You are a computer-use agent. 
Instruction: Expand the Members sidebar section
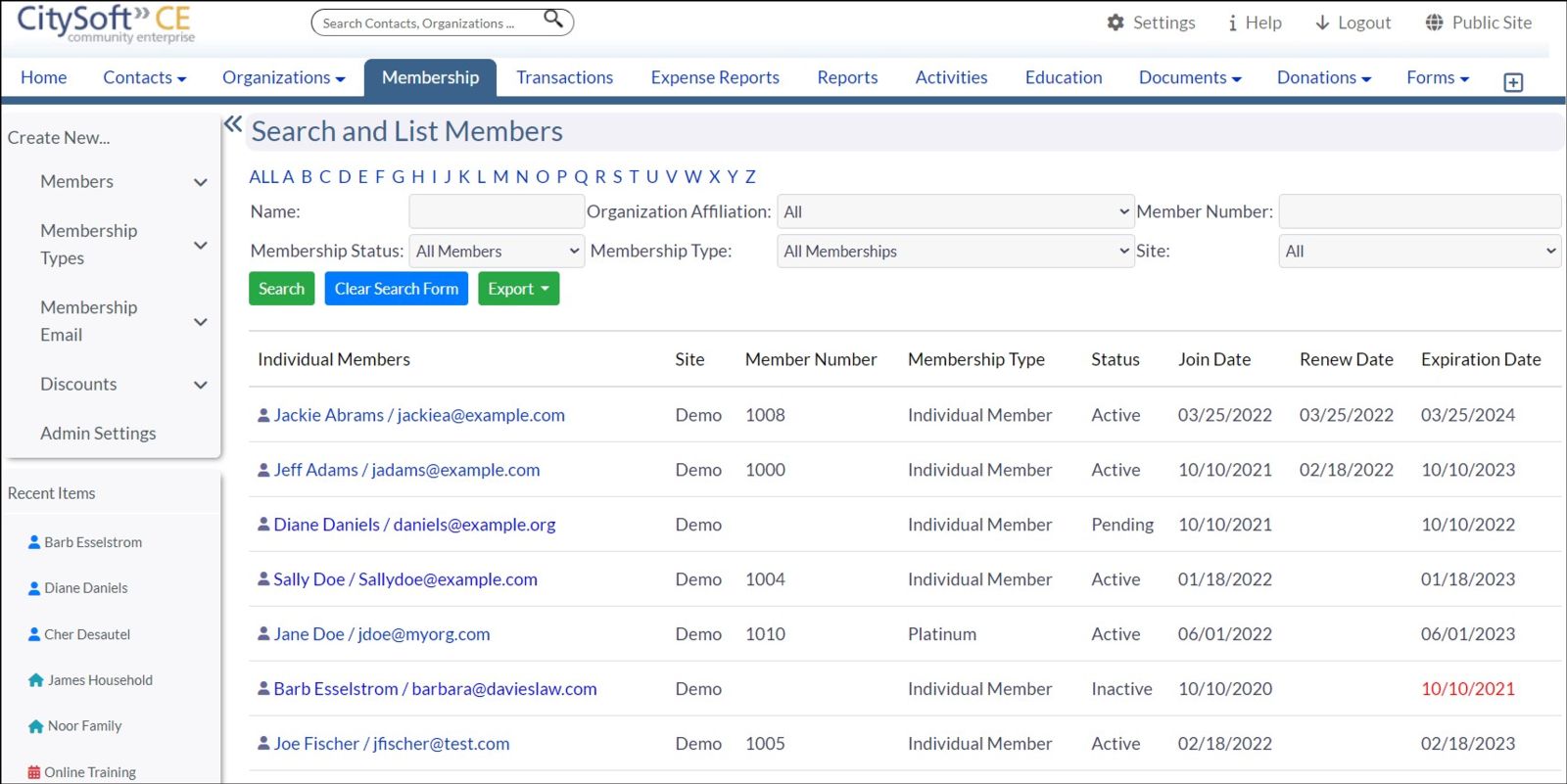pos(201,182)
